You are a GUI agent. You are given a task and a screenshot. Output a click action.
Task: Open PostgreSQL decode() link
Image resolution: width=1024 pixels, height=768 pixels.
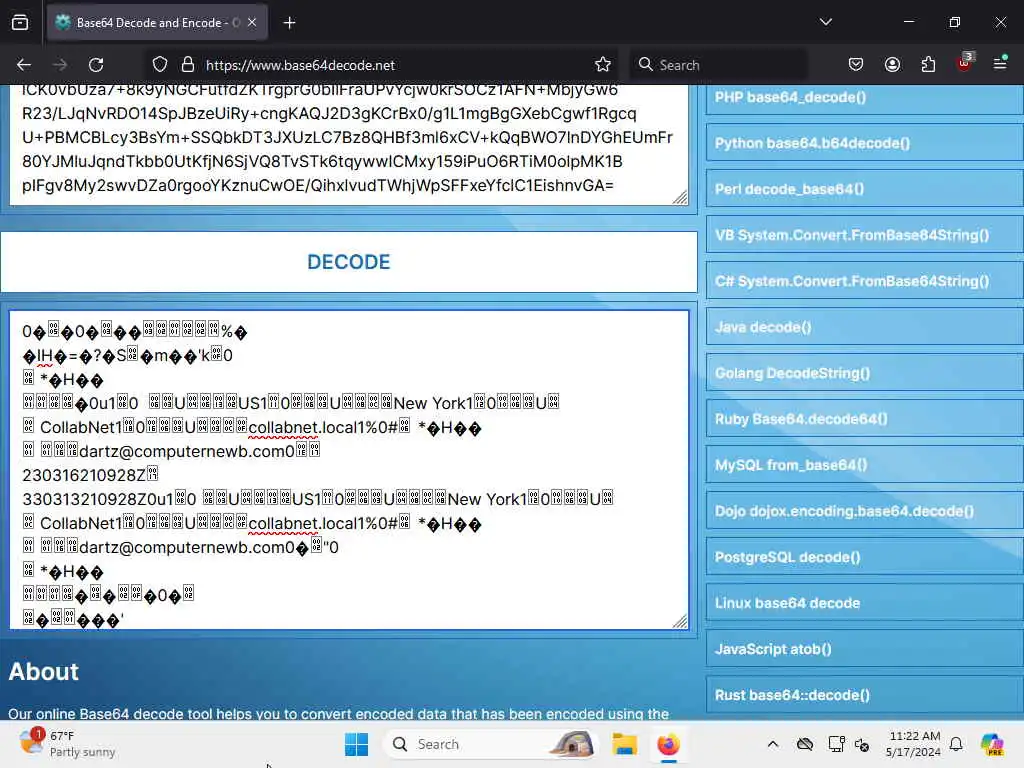click(865, 557)
